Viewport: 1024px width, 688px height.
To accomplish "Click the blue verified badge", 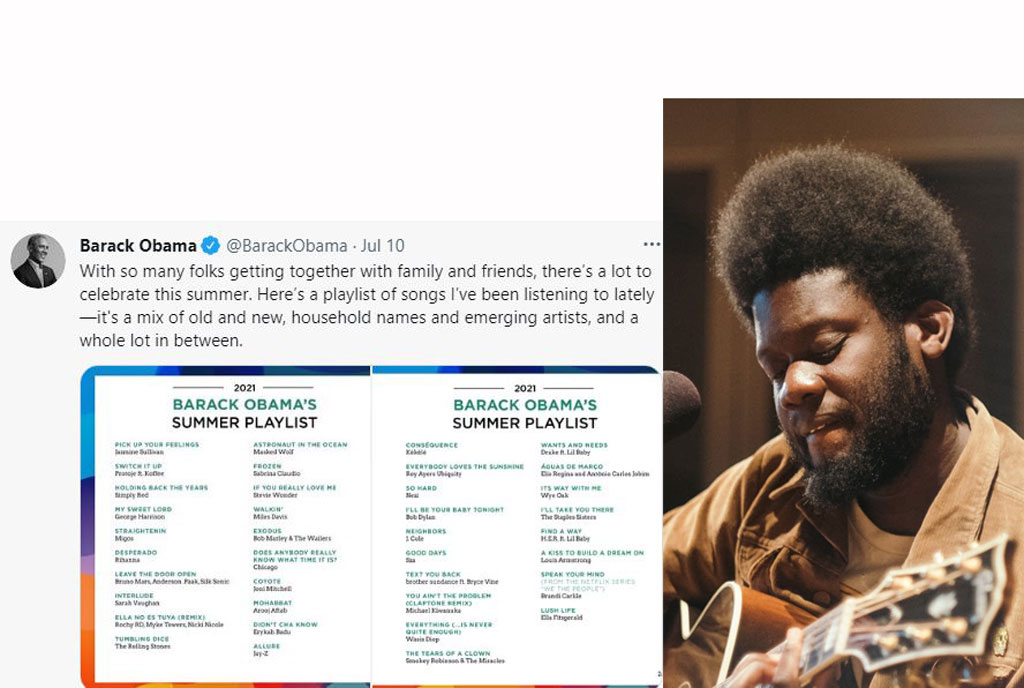I will [x=210, y=245].
